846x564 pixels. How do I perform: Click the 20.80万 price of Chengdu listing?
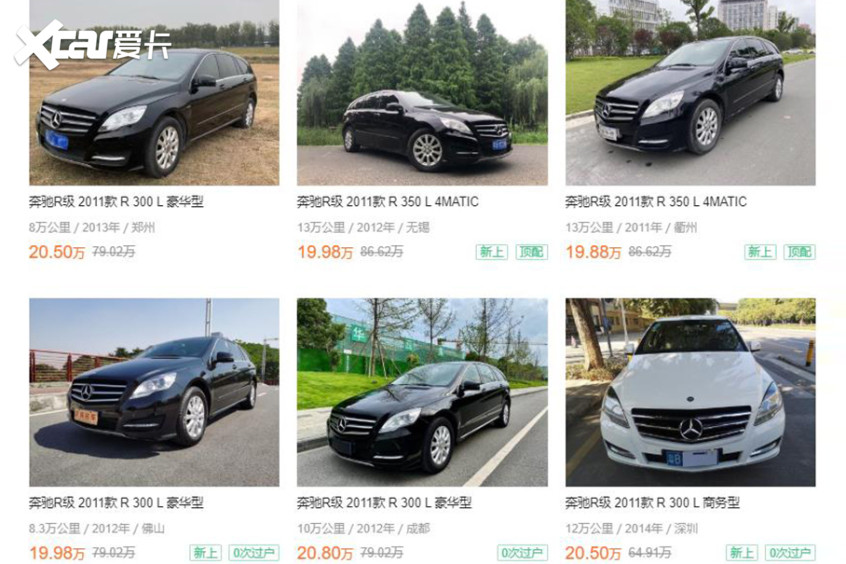point(325,553)
